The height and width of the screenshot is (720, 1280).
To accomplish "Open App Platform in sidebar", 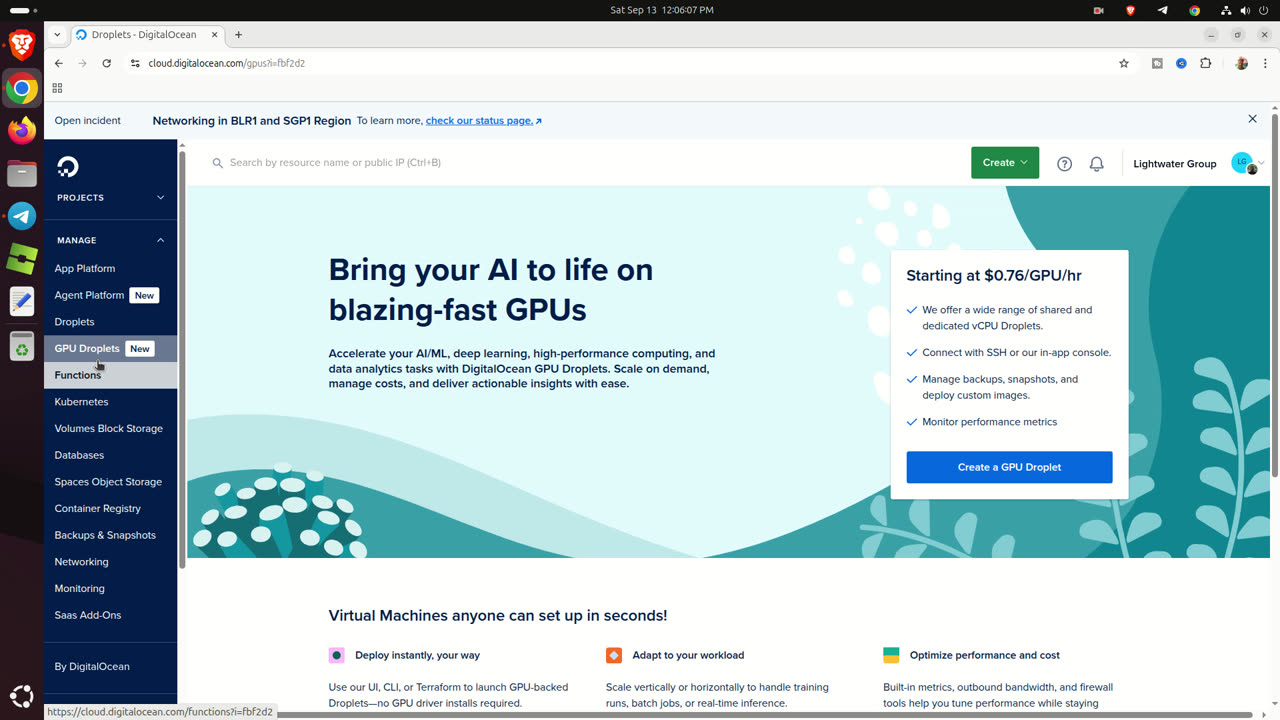I will pyautogui.click(x=85, y=269).
